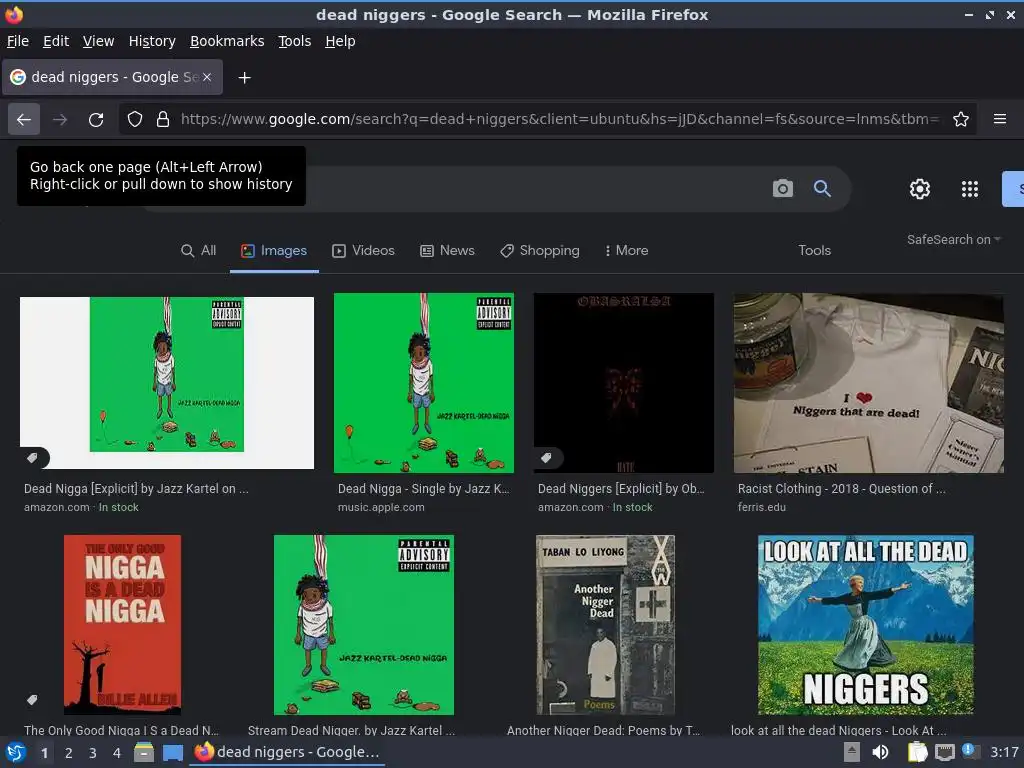Open the File menu
This screenshot has width=1024, height=768.
(x=18, y=41)
